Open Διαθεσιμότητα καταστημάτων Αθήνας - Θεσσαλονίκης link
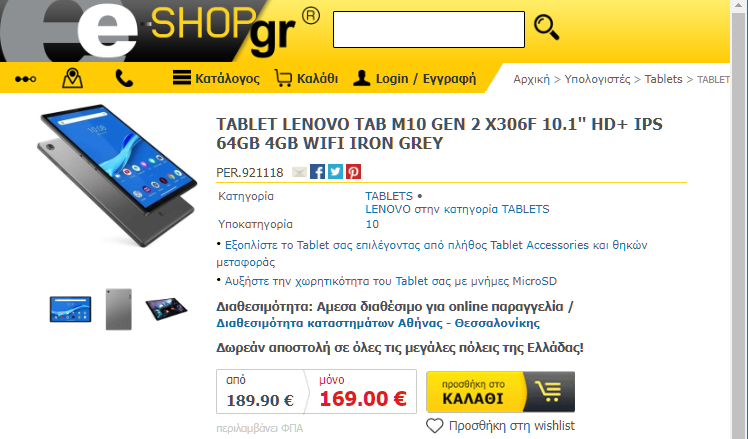This screenshot has width=748, height=439. [x=378, y=323]
